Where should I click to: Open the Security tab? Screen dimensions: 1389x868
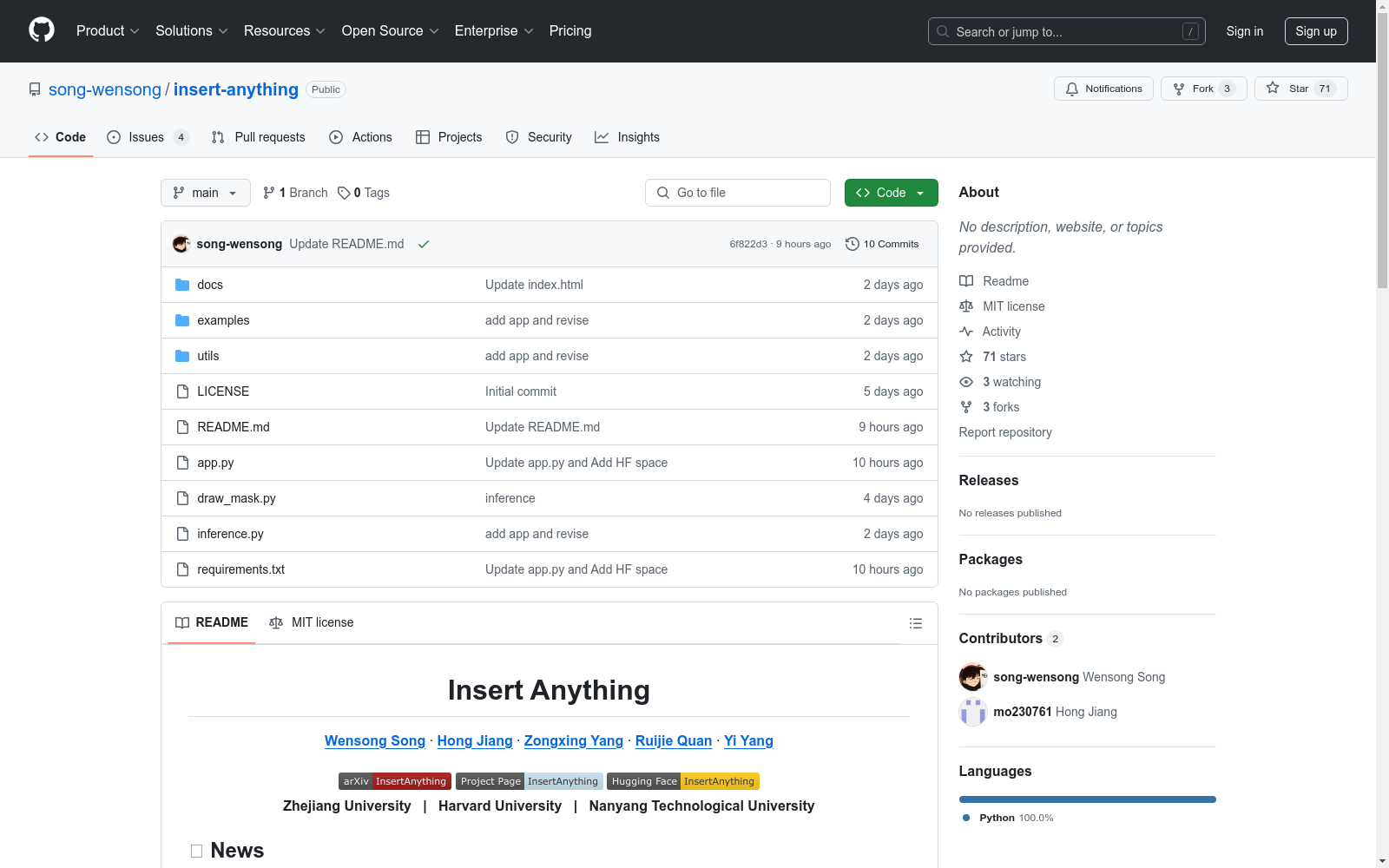[x=538, y=137]
